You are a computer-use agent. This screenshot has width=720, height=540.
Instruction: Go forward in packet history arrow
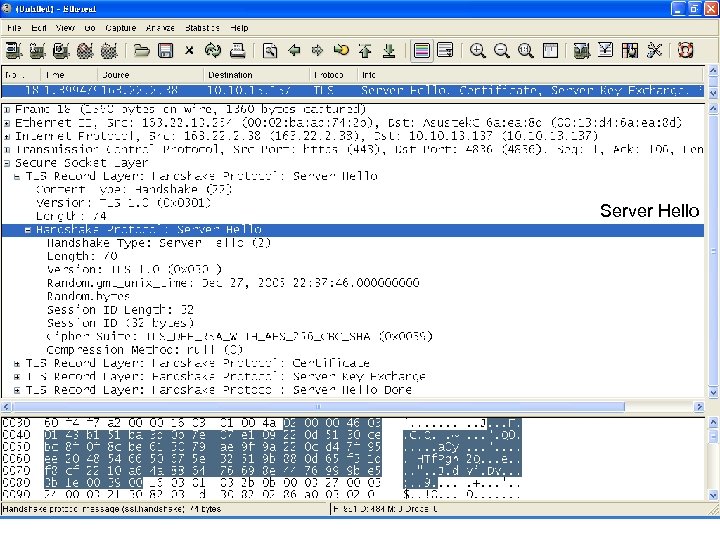point(317,50)
